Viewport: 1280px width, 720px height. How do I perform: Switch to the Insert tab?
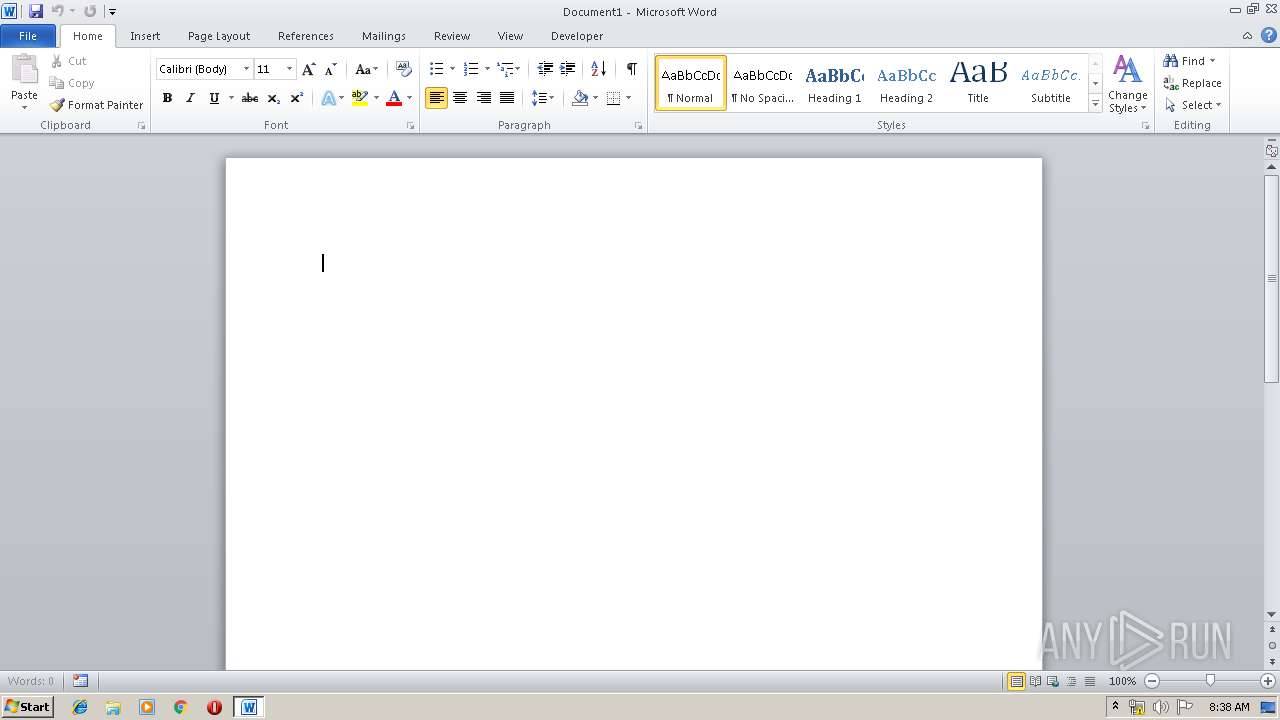(x=145, y=36)
